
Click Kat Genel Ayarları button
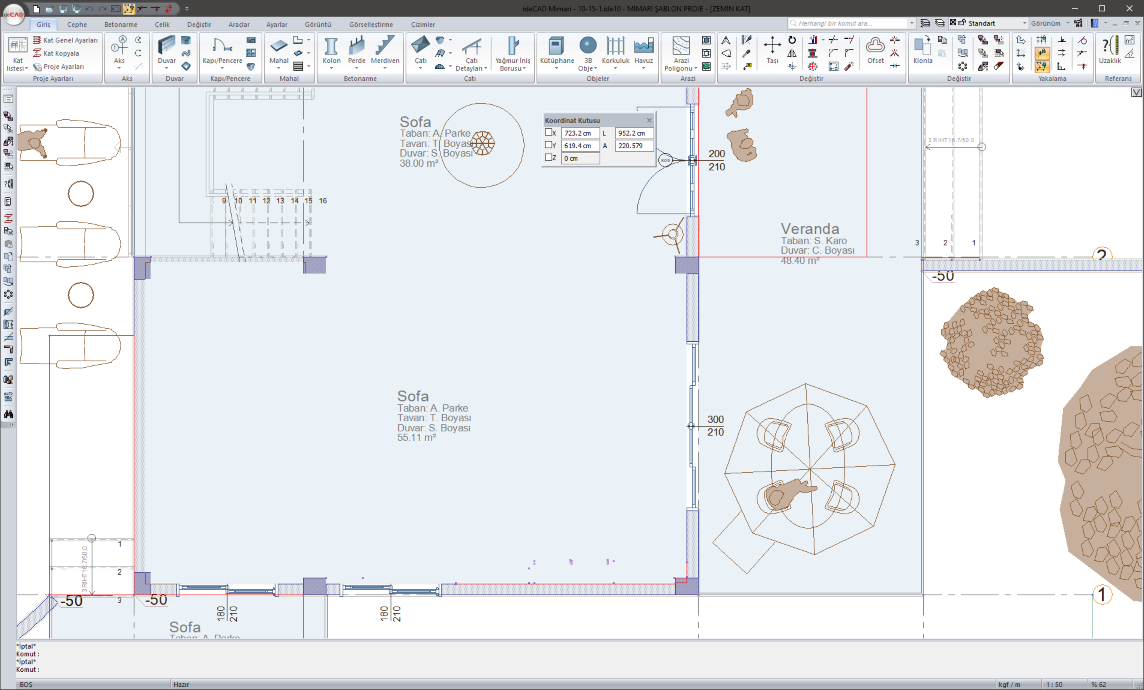pyautogui.click(x=66, y=40)
